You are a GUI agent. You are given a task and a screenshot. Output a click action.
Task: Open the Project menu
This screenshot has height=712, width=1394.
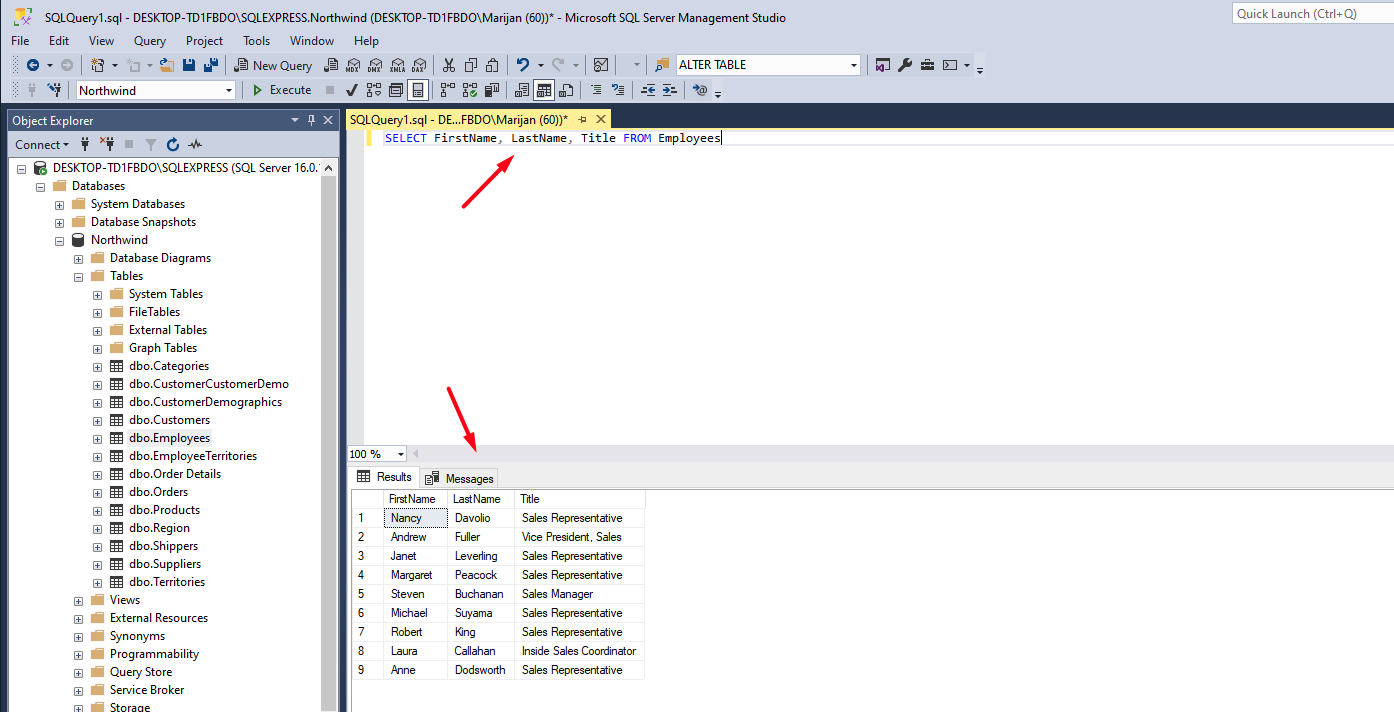tap(204, 41)
